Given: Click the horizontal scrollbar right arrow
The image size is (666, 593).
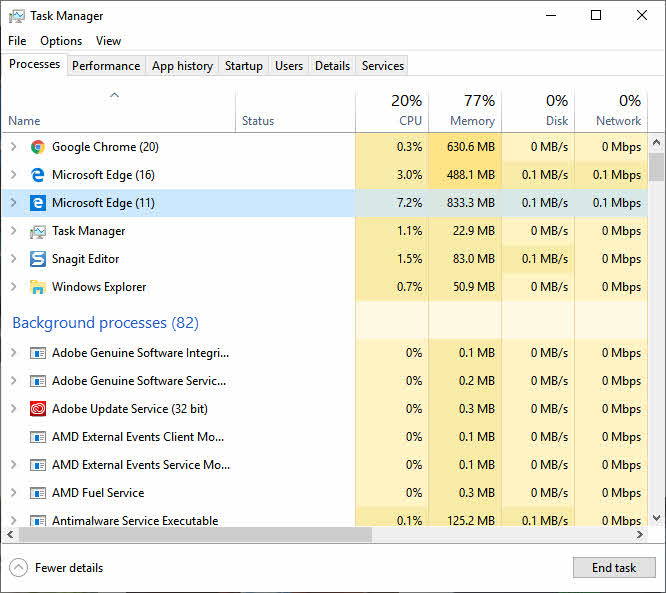Looking at the screenshot, I should coord(640,535).
